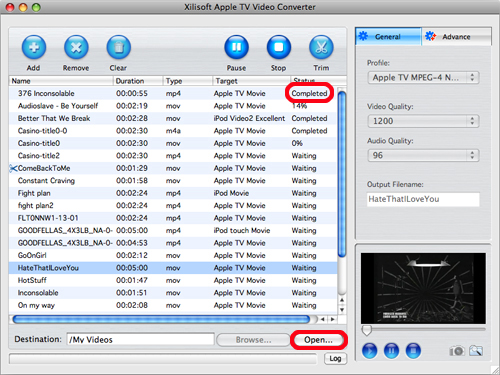This screenshot has width=500, height=375.
Task: Click the vertical list scrollbar
Action: tap(342, 173)
